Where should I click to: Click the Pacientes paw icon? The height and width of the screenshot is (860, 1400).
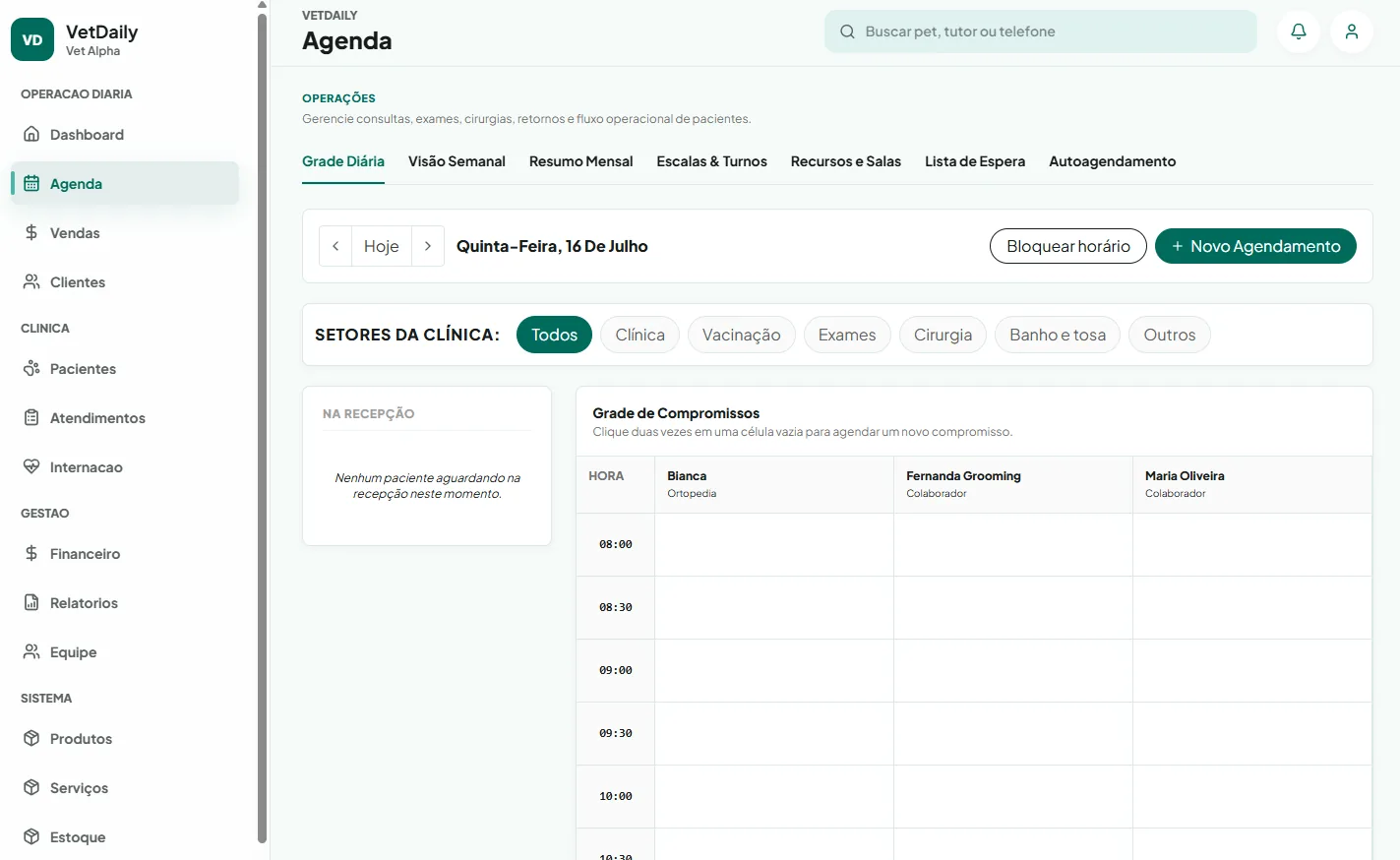31,368
